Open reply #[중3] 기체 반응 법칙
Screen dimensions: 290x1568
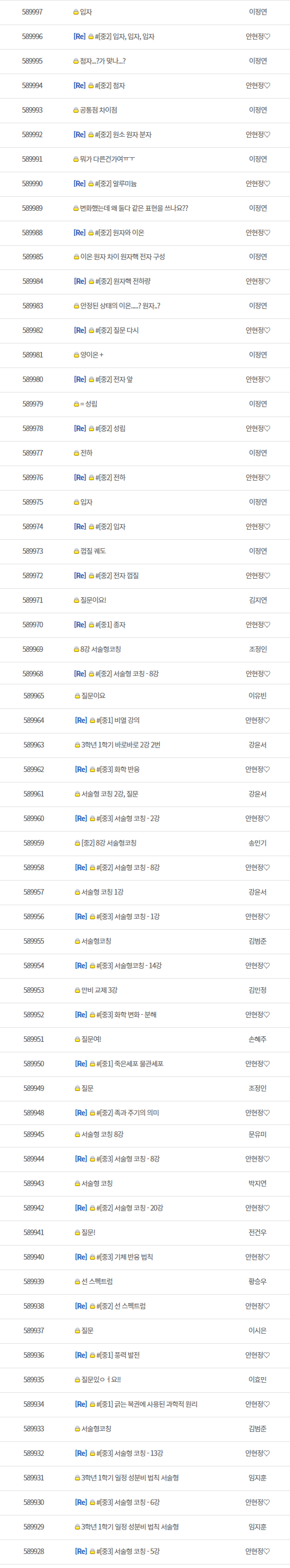click(x=124, y=1257)
